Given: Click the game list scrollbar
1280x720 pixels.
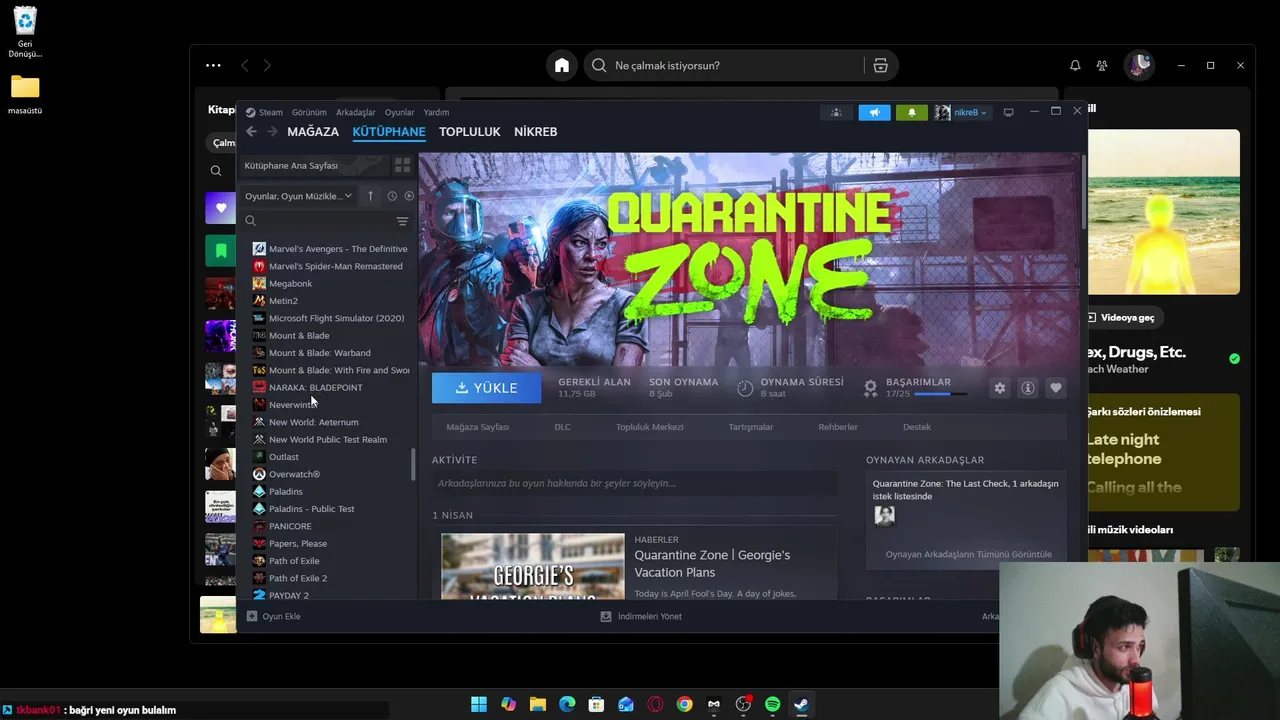Looking at the screenshot, I should (x=413, y=464).
